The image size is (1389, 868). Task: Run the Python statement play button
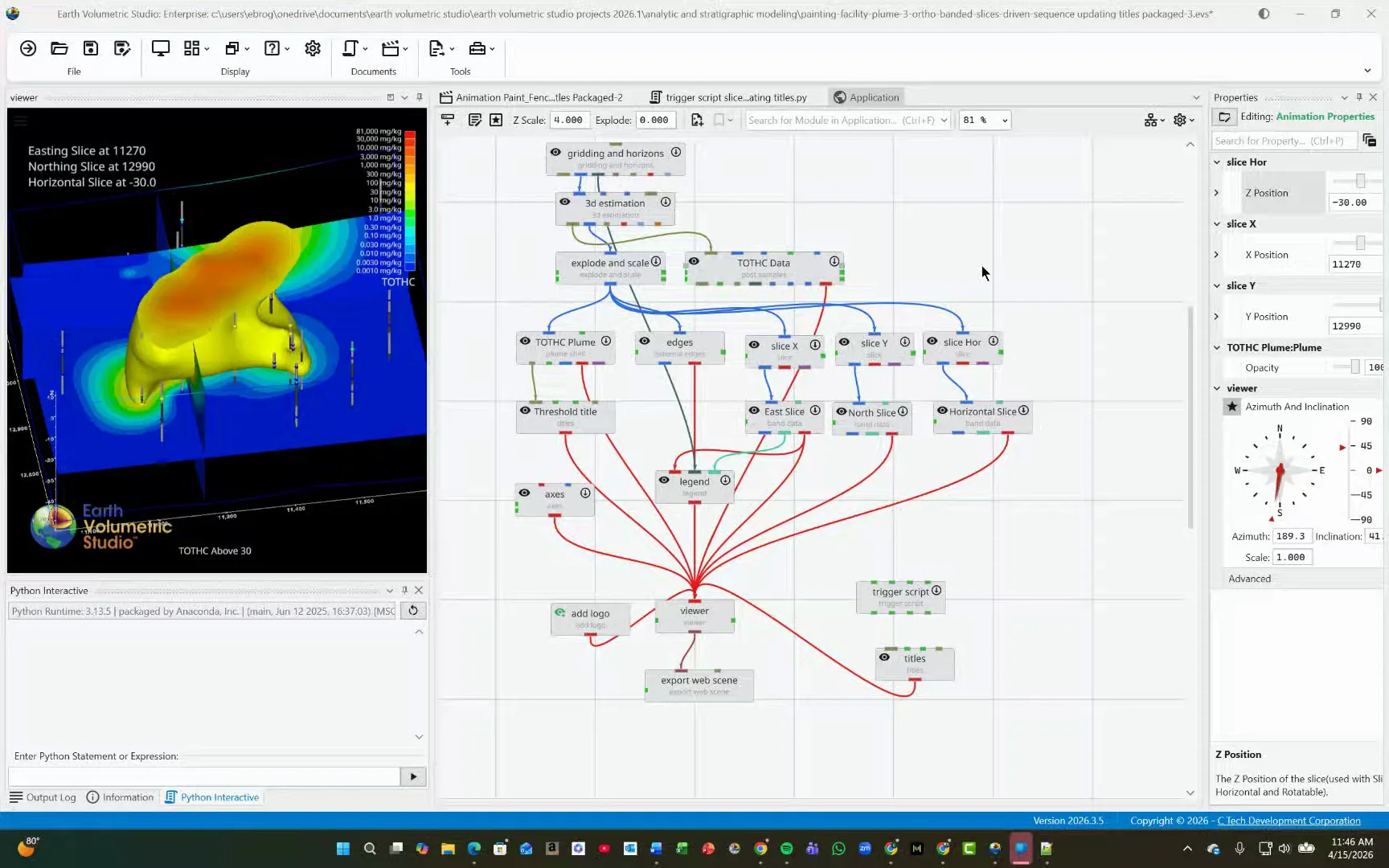click(413, 776)
